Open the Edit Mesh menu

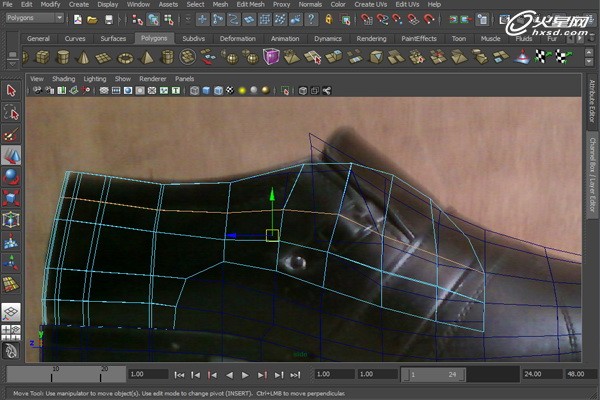coord(249,5)
